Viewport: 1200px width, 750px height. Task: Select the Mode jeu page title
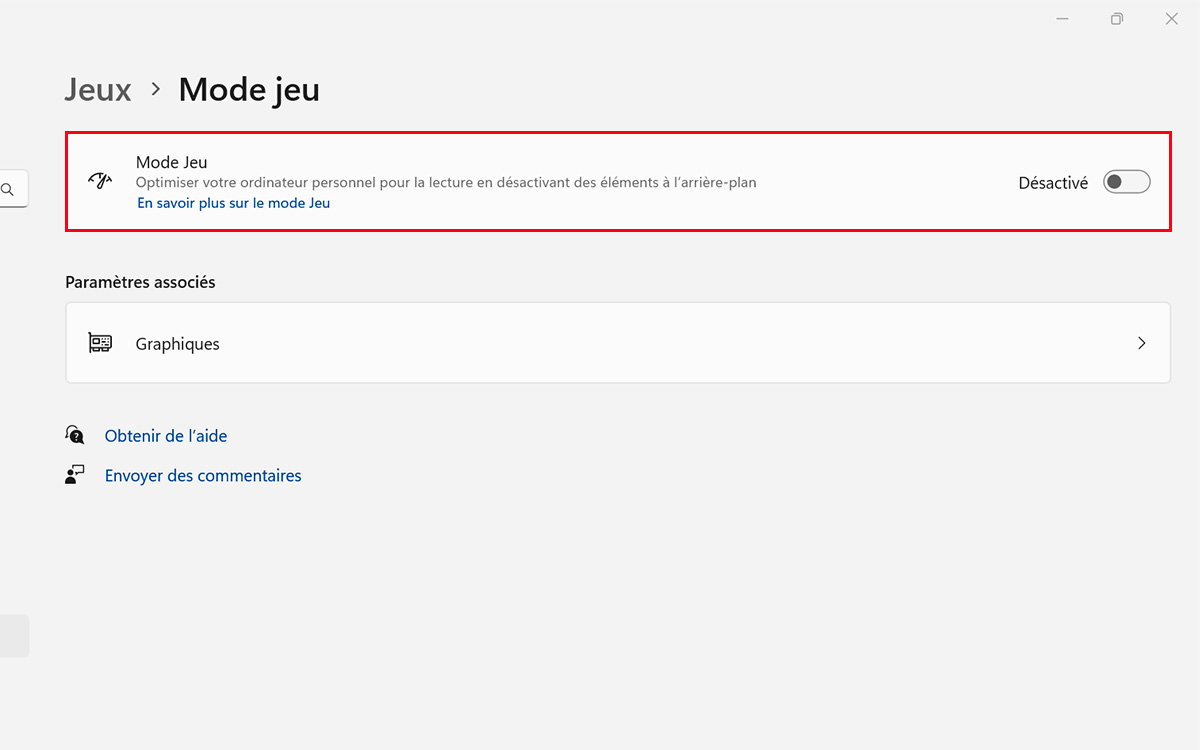tap(249, 89)
